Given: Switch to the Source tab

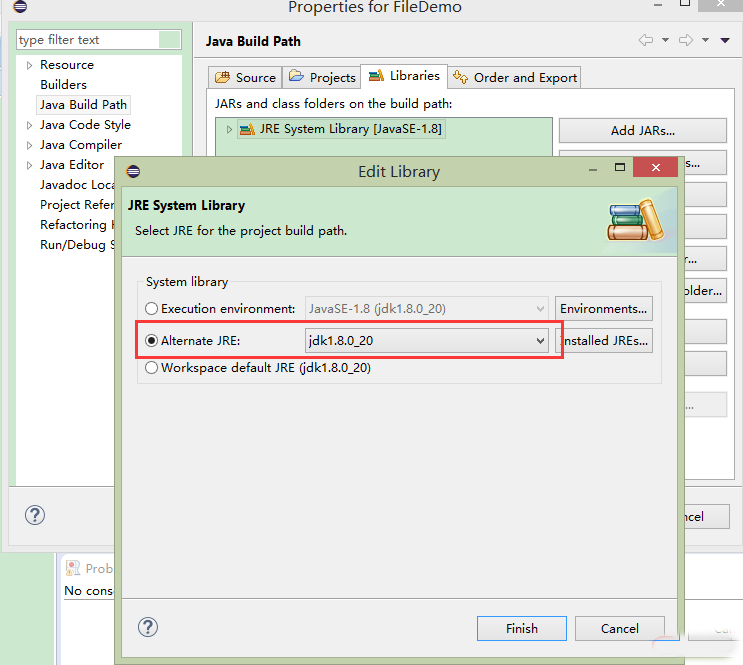Looking at the screenshot, I should tap(245, 77).
